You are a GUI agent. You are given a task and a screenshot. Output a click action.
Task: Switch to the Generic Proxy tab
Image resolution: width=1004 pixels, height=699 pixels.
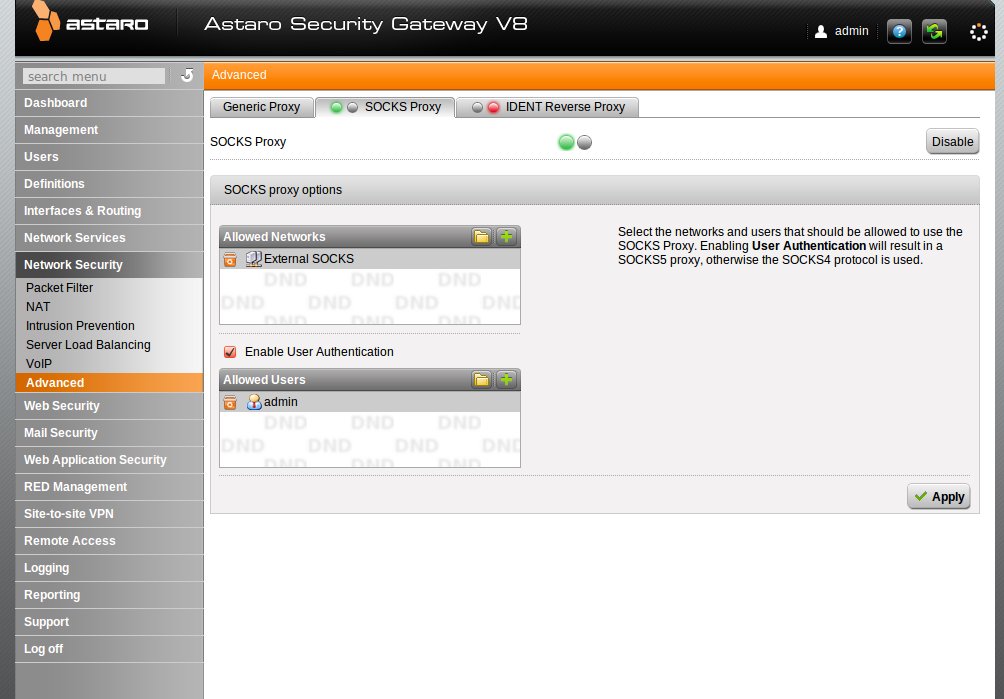(x=261, y=107)
